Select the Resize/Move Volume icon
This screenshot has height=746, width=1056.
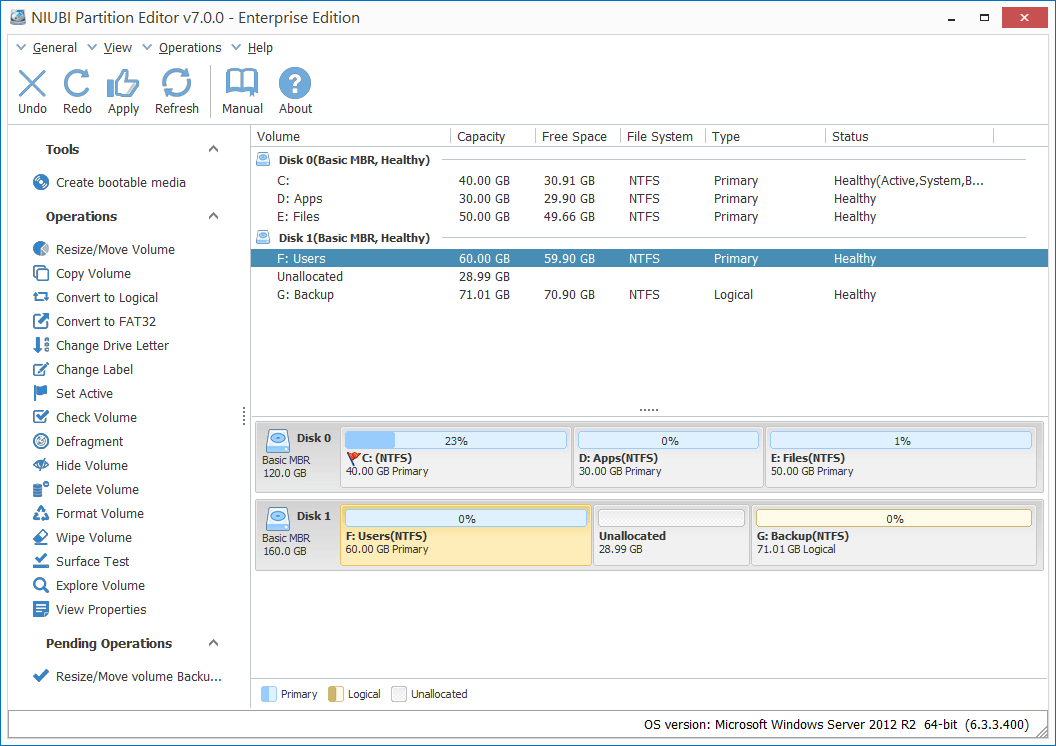click(41, 249)
